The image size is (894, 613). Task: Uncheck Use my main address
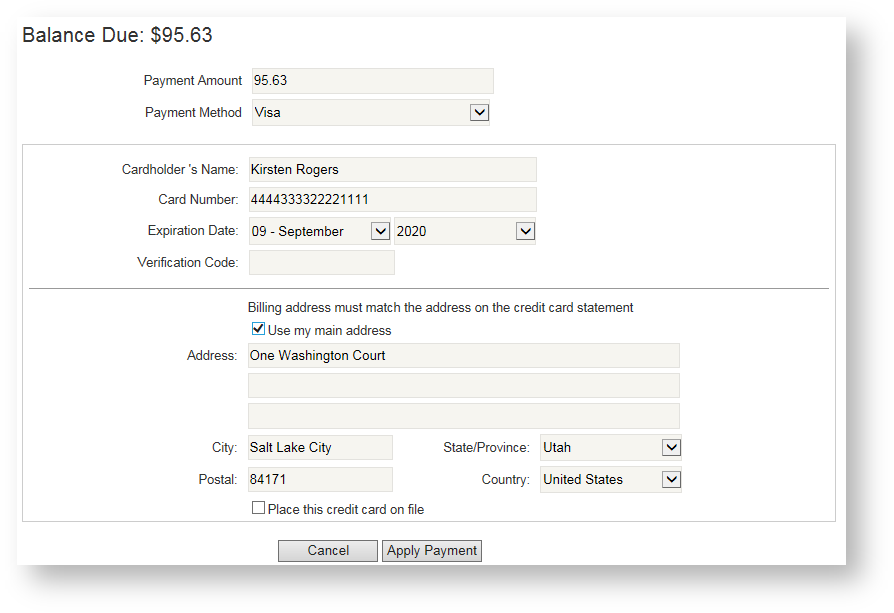[258, 328]
